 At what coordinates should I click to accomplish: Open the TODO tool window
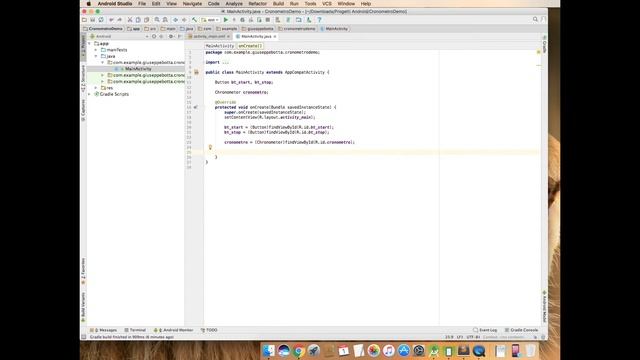coord(209,330)
